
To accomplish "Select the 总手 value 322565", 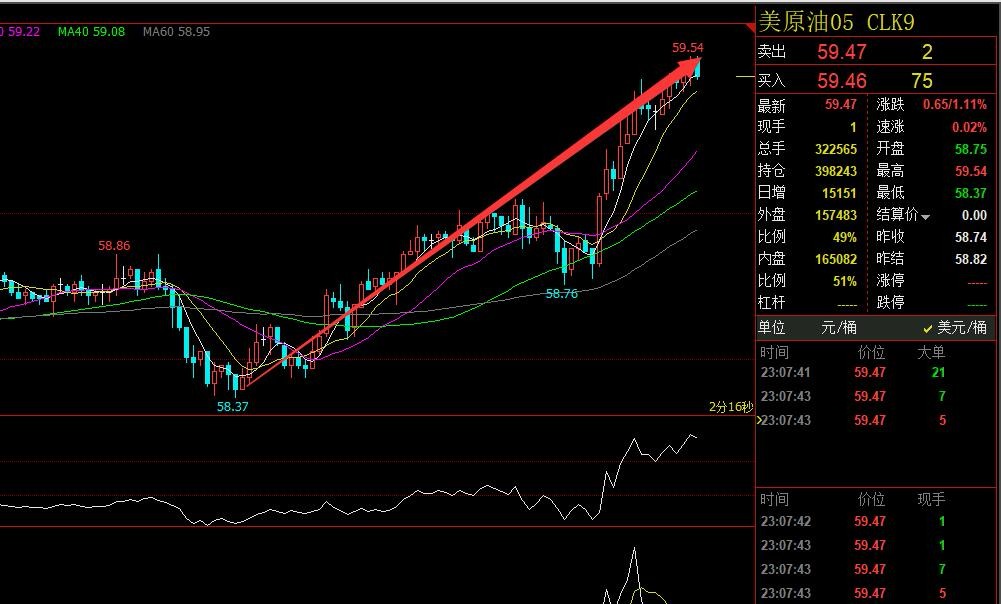I will [836, 149].
